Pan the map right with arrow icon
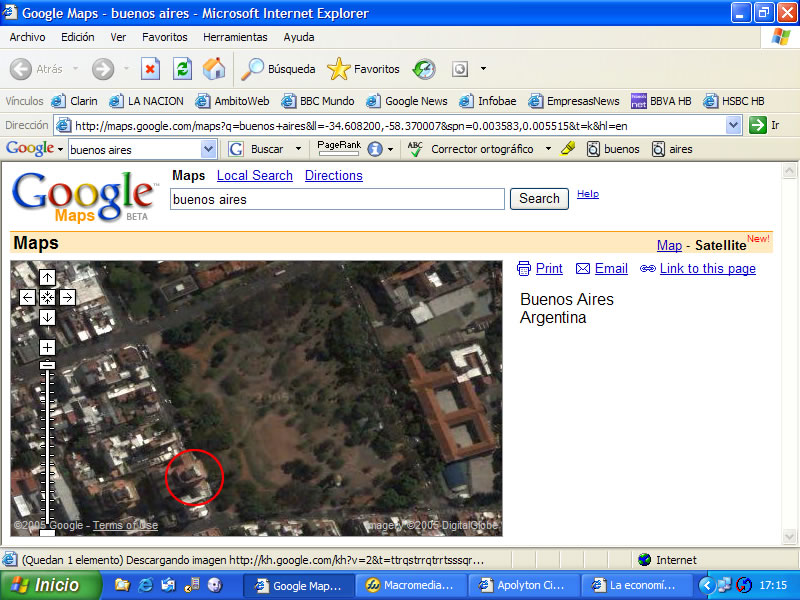 pyautogui.click(x=67, y=297)
